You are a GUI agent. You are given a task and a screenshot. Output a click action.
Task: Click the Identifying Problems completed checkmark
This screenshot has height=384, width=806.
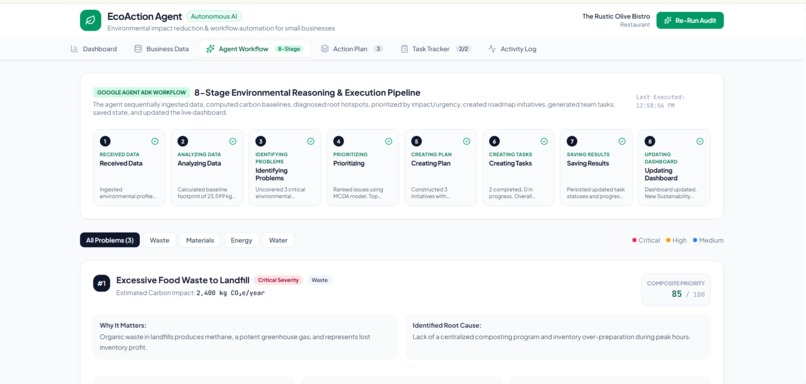310,141
